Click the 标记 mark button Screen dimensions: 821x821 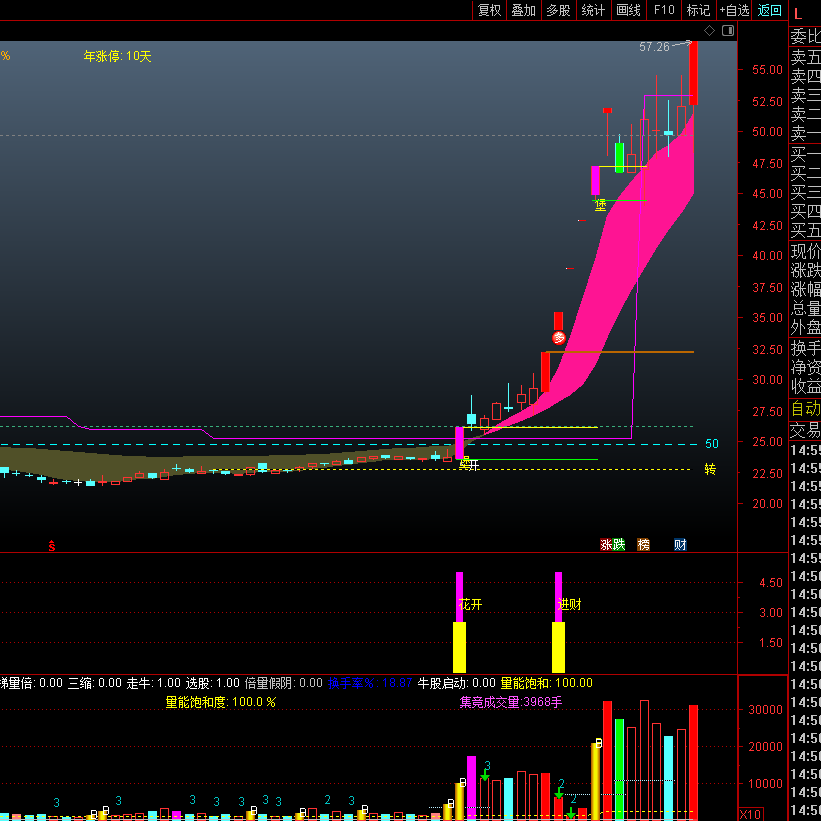click(698, 10)
